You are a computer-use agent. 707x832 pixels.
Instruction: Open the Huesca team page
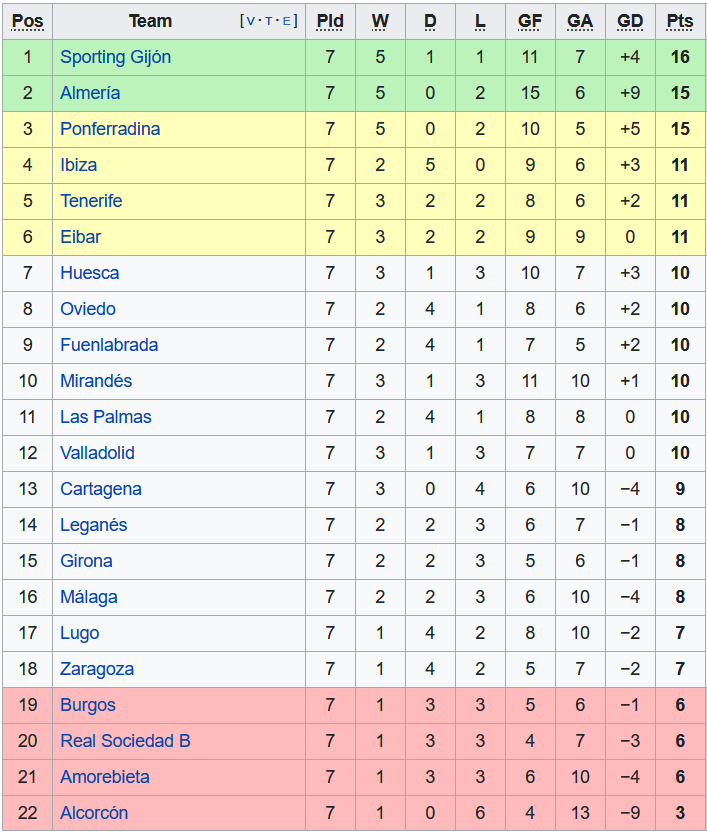89,273
